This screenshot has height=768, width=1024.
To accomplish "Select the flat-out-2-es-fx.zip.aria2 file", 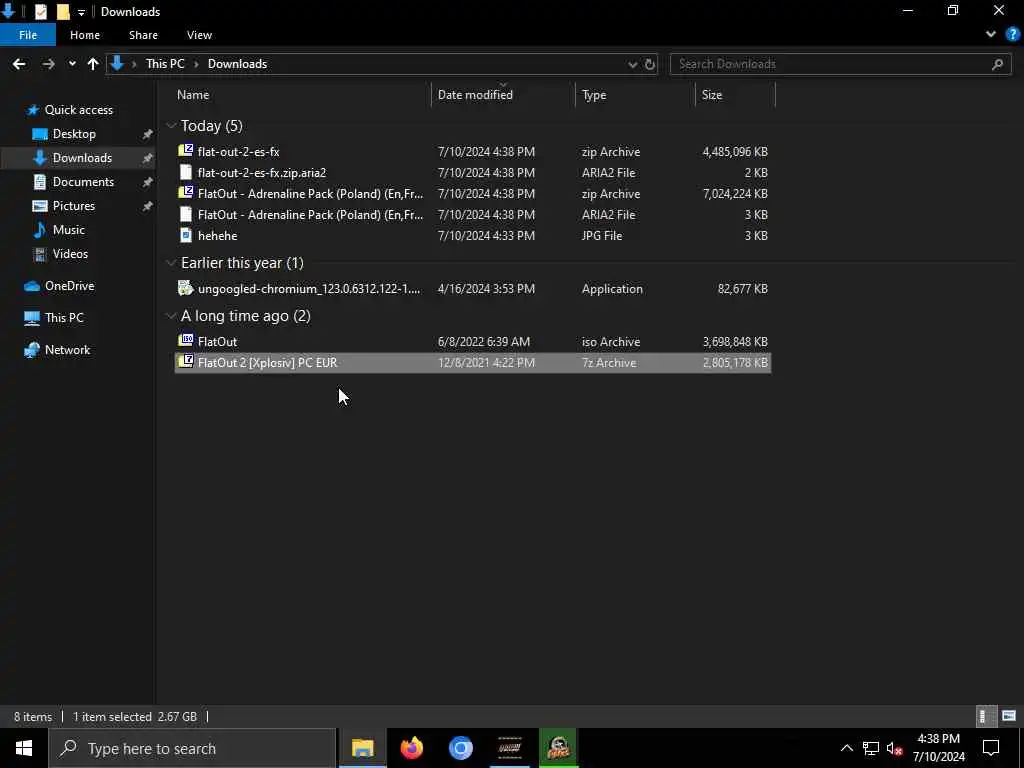I will coord(262,172).
